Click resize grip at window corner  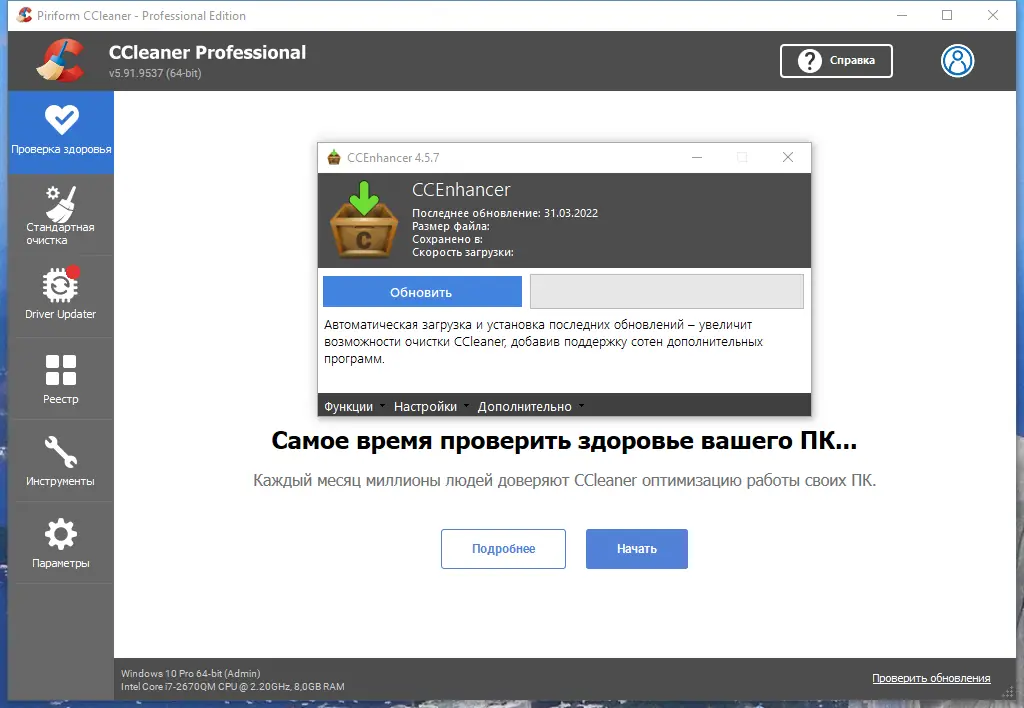point(1009,692)
